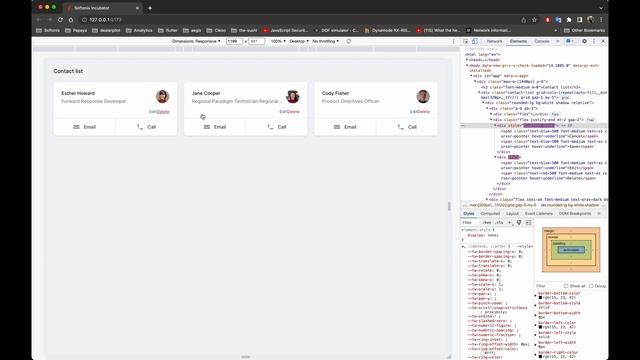Expand the head element in DOM tree
The height and width of the screenshot is (360, 640).
[467, 60]
